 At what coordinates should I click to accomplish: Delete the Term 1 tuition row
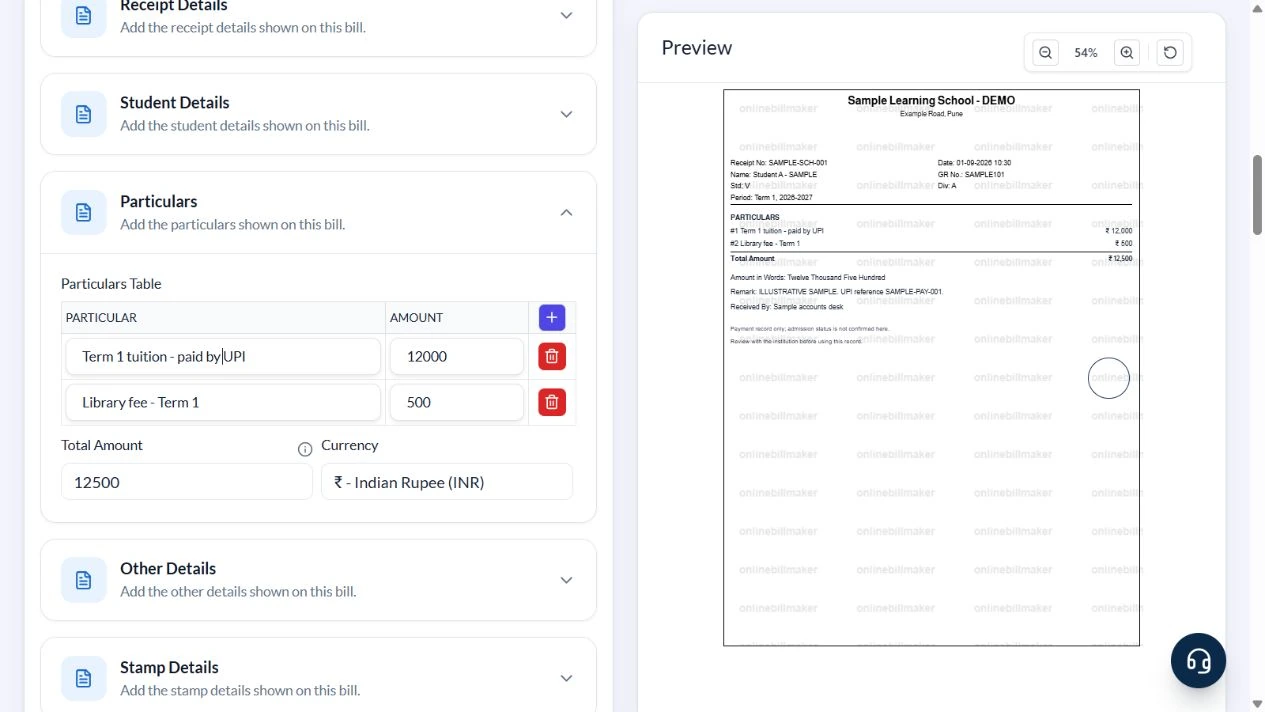pyautogui.click(x=551, y=356)
